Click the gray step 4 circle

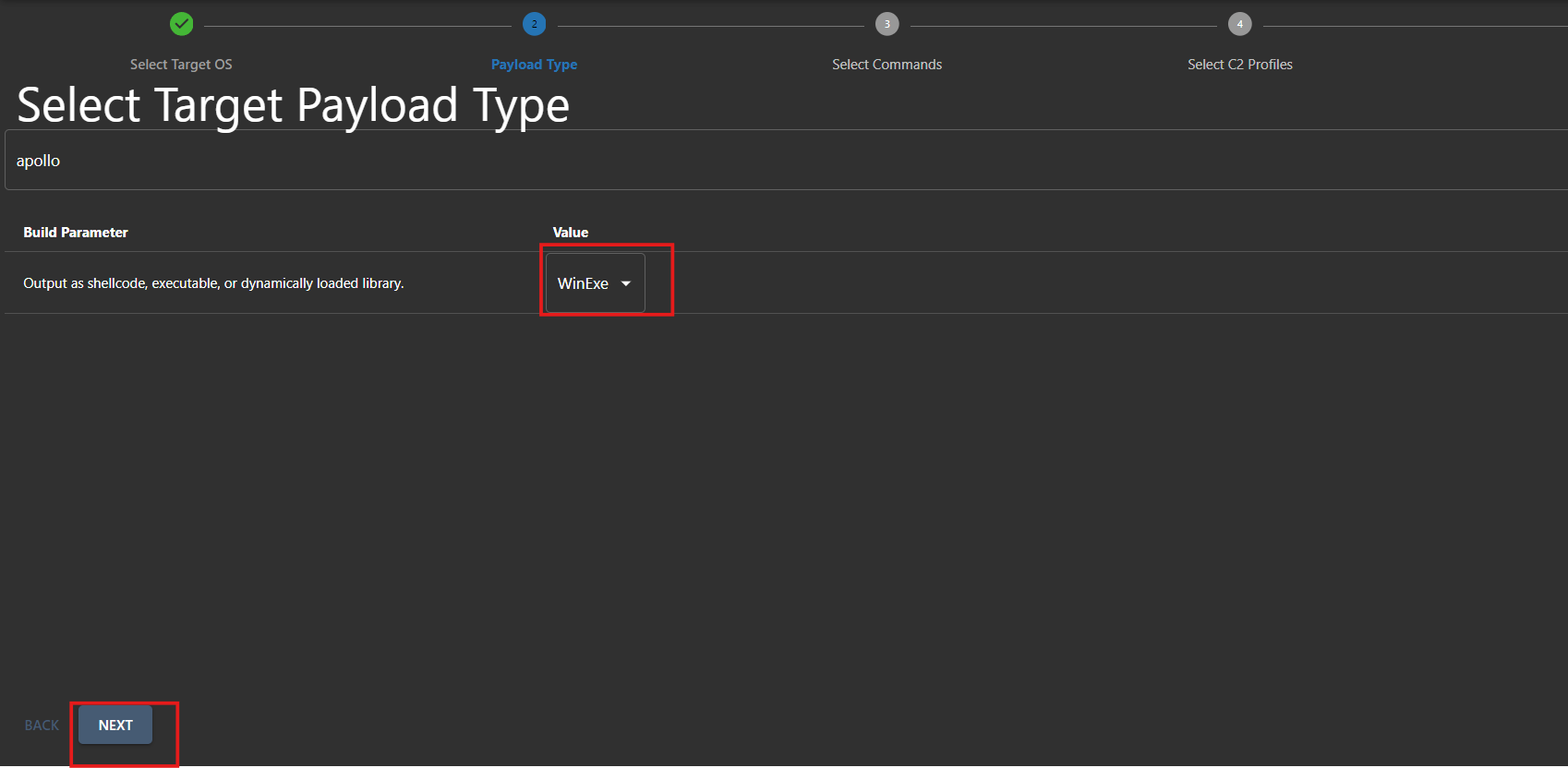pos(1239,24)
